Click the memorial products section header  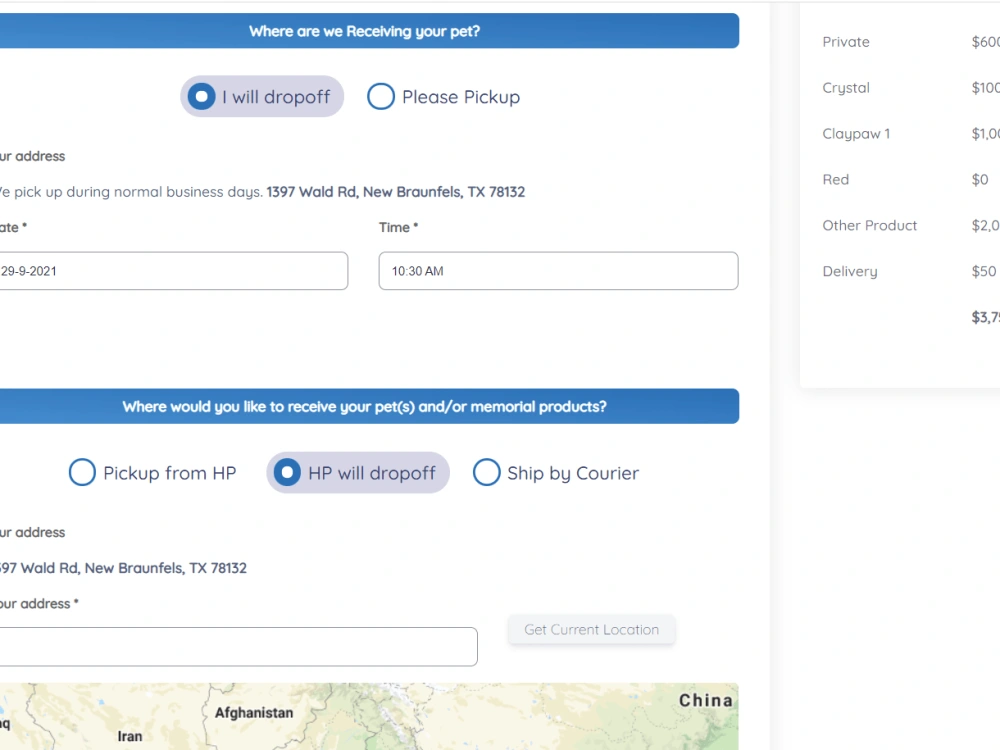[x=365, y=407]
